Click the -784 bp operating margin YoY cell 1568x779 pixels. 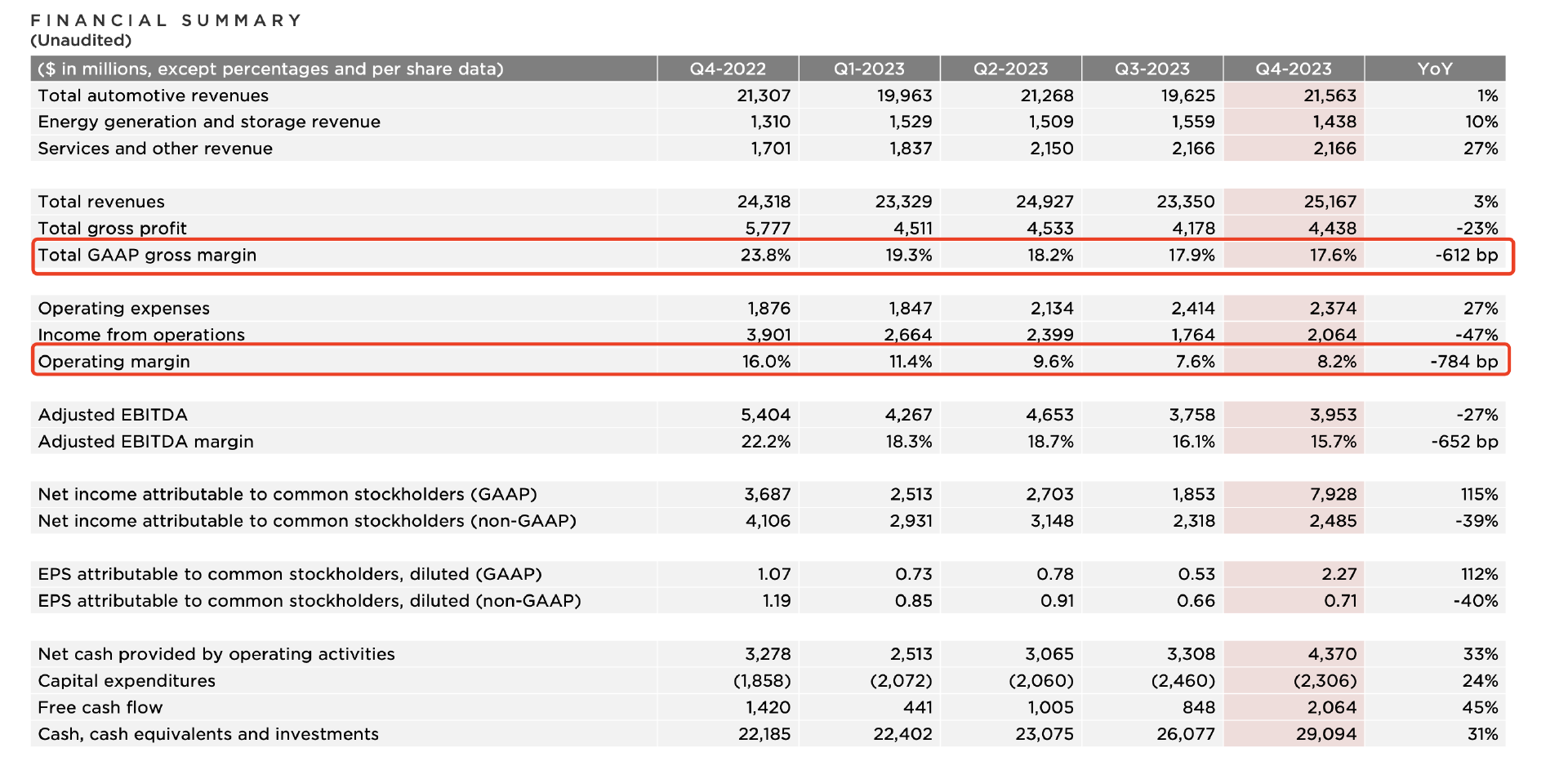(x=1464, y=362)
